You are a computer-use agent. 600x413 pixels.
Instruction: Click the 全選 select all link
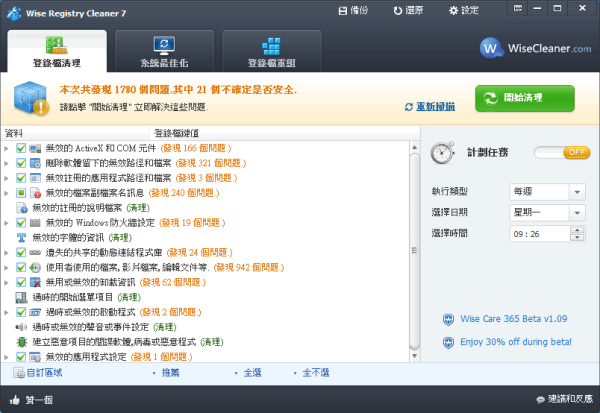coord(253,373)
